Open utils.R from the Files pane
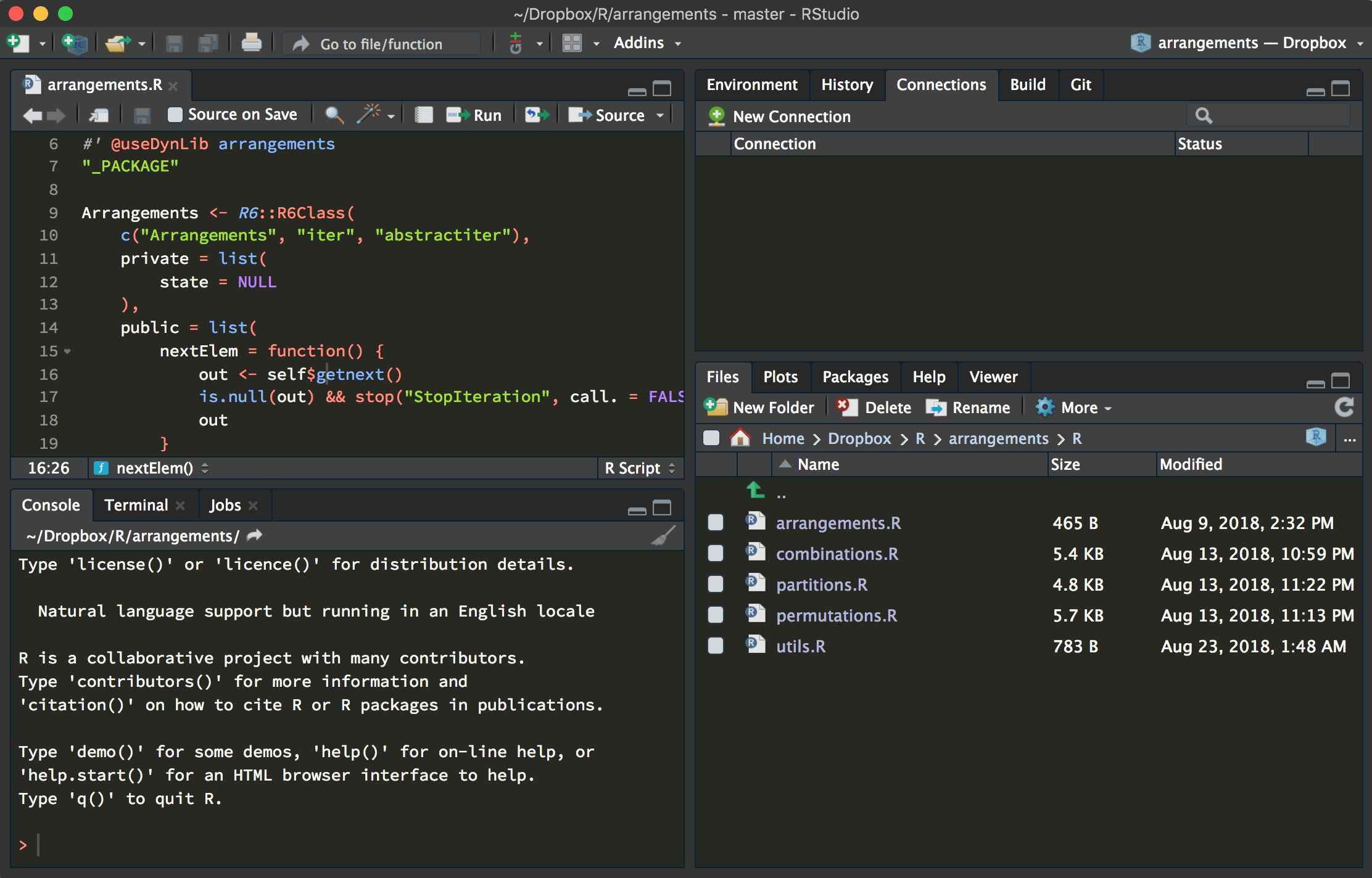Screen dimensions: 1372x878 pyautogui.click(x=801, y=646)
